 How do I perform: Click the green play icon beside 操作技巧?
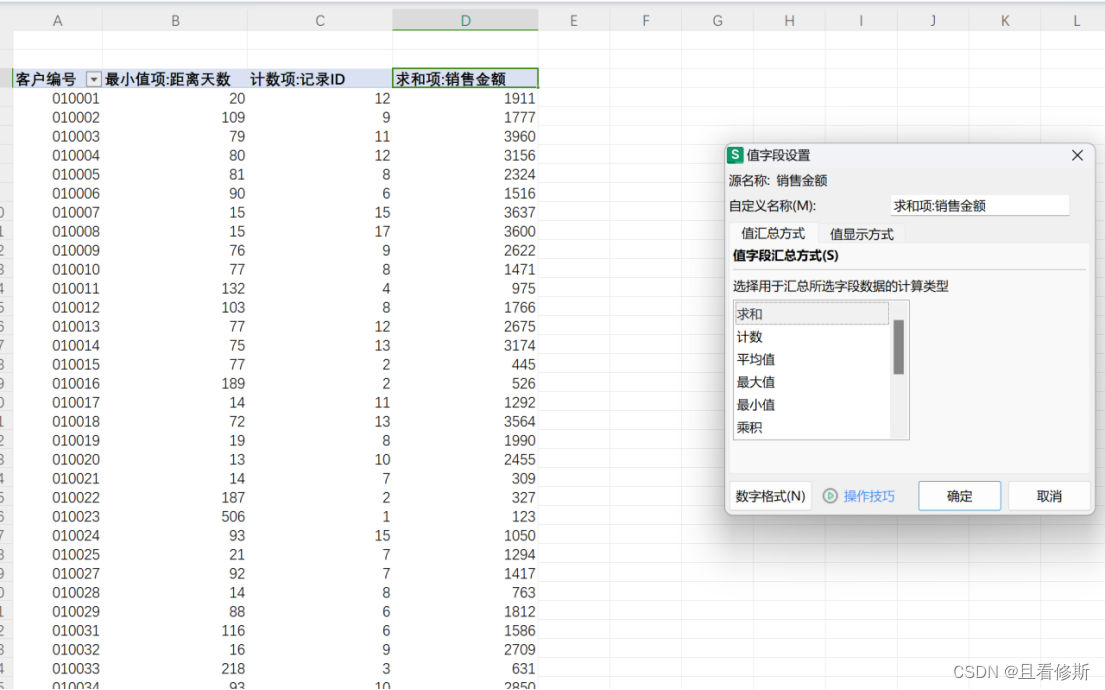830,495
